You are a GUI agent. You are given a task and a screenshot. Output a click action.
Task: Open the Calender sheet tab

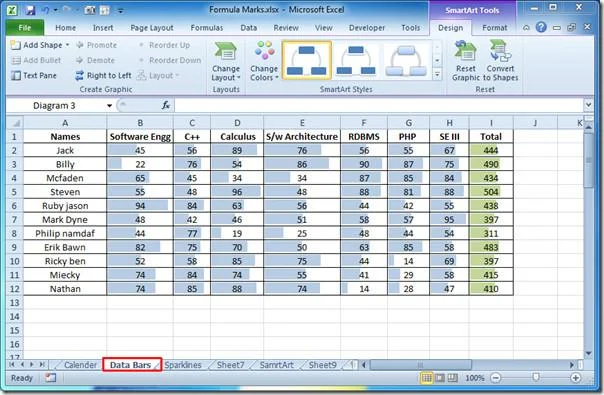pos(80,365)
